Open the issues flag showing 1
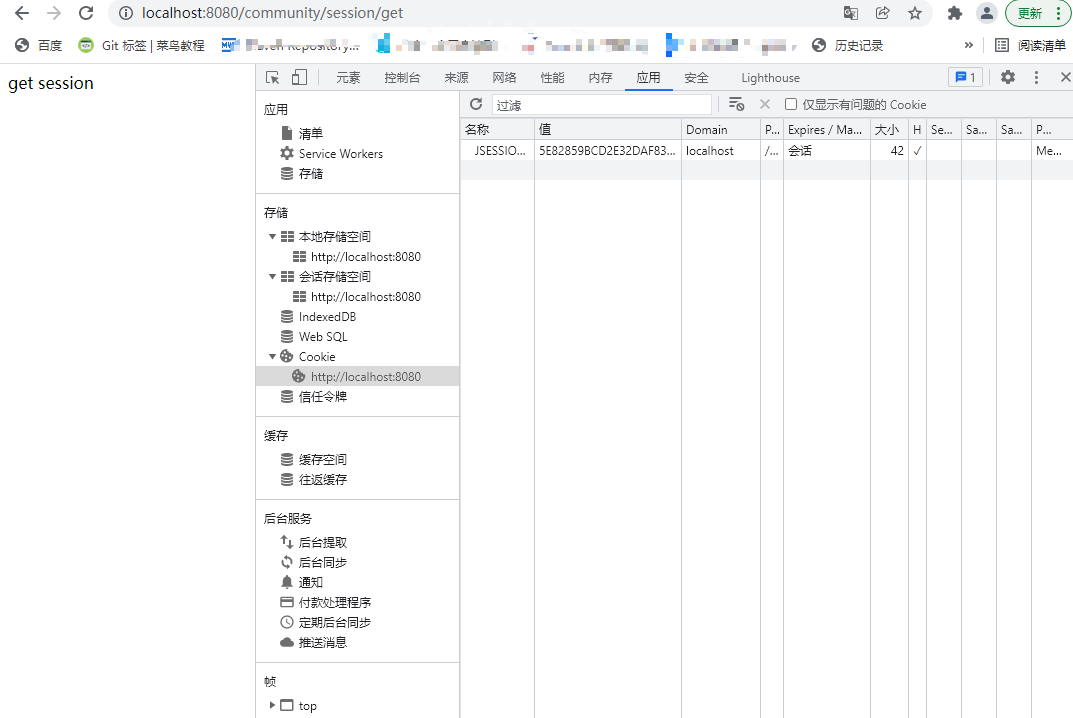The height and width of the screenshot is (718, 1073). [x=964, y=77]
